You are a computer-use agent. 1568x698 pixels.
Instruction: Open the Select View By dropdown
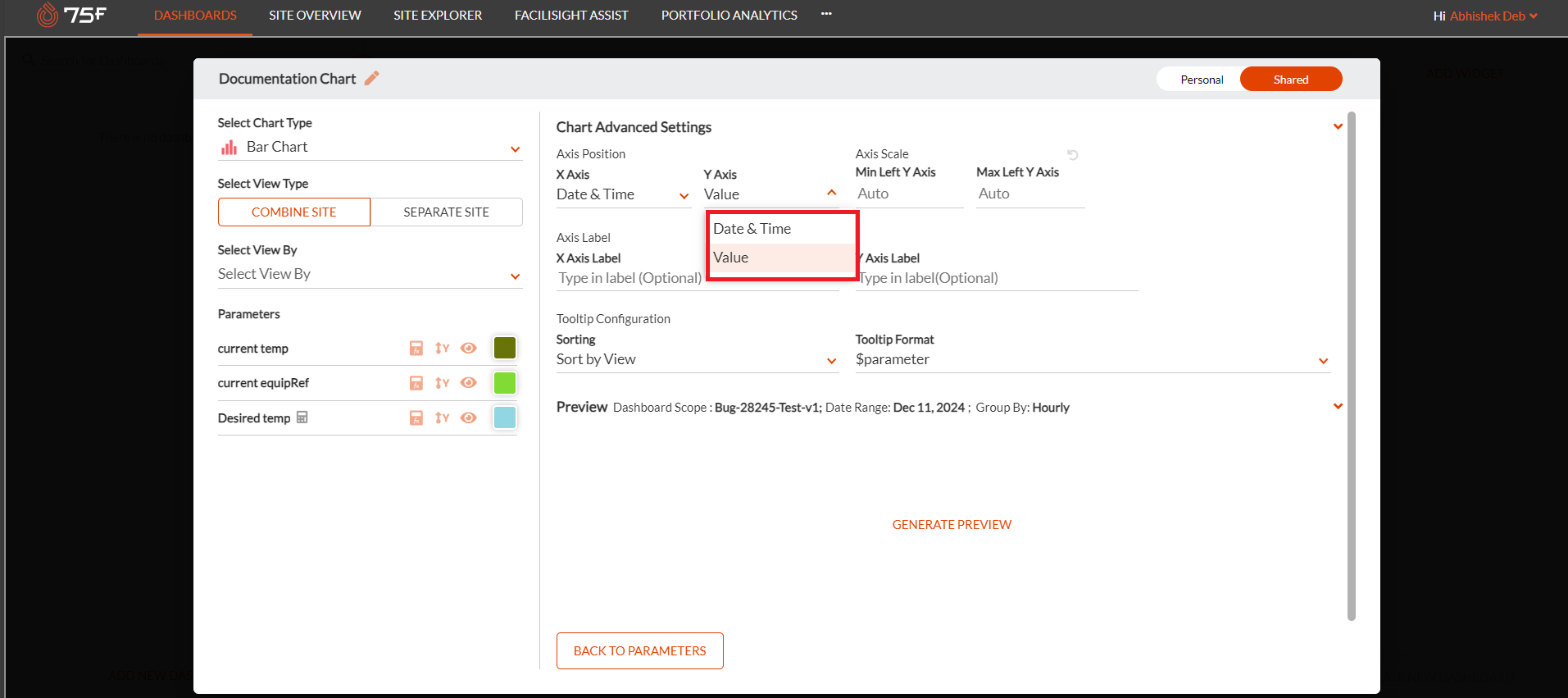(370, 275)
